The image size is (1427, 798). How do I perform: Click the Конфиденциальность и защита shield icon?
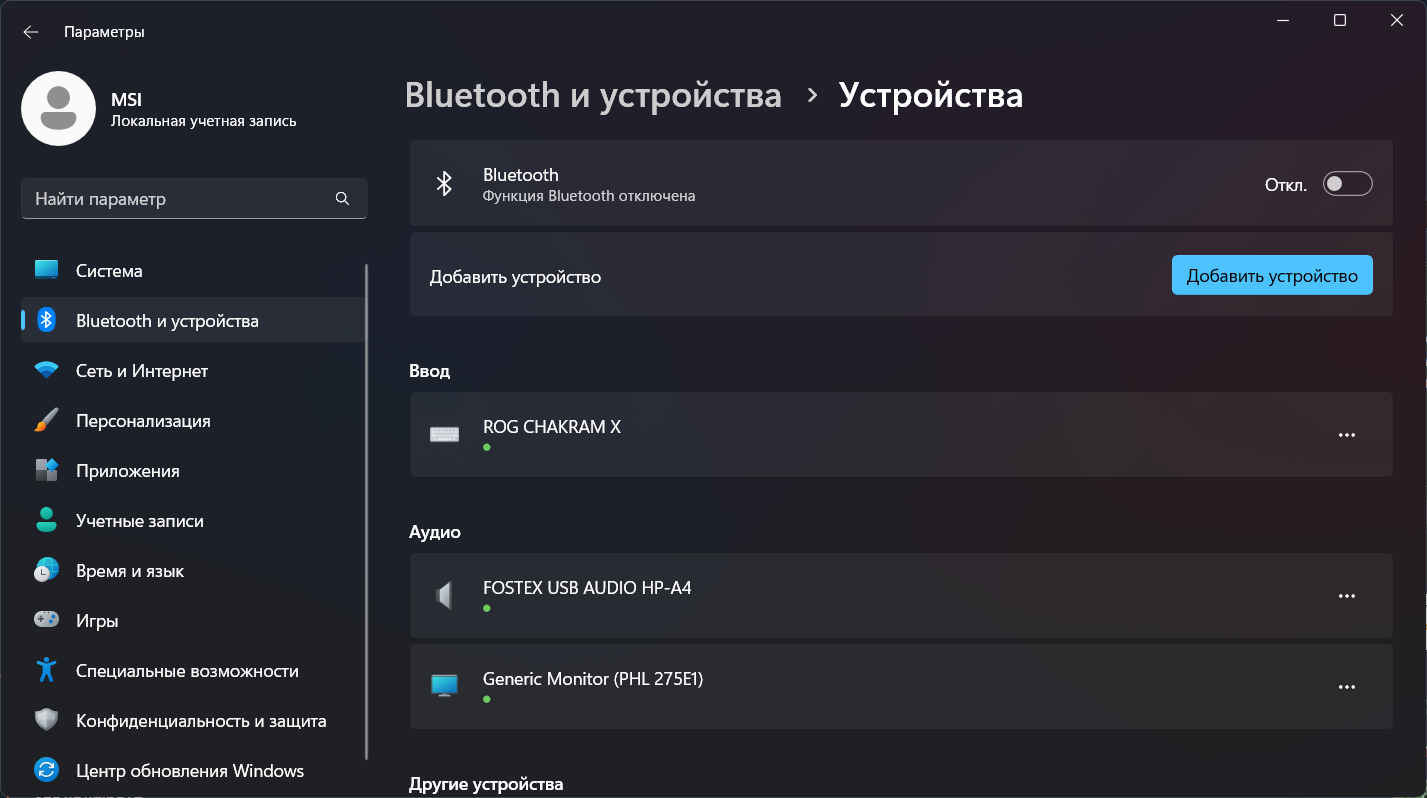46,721
